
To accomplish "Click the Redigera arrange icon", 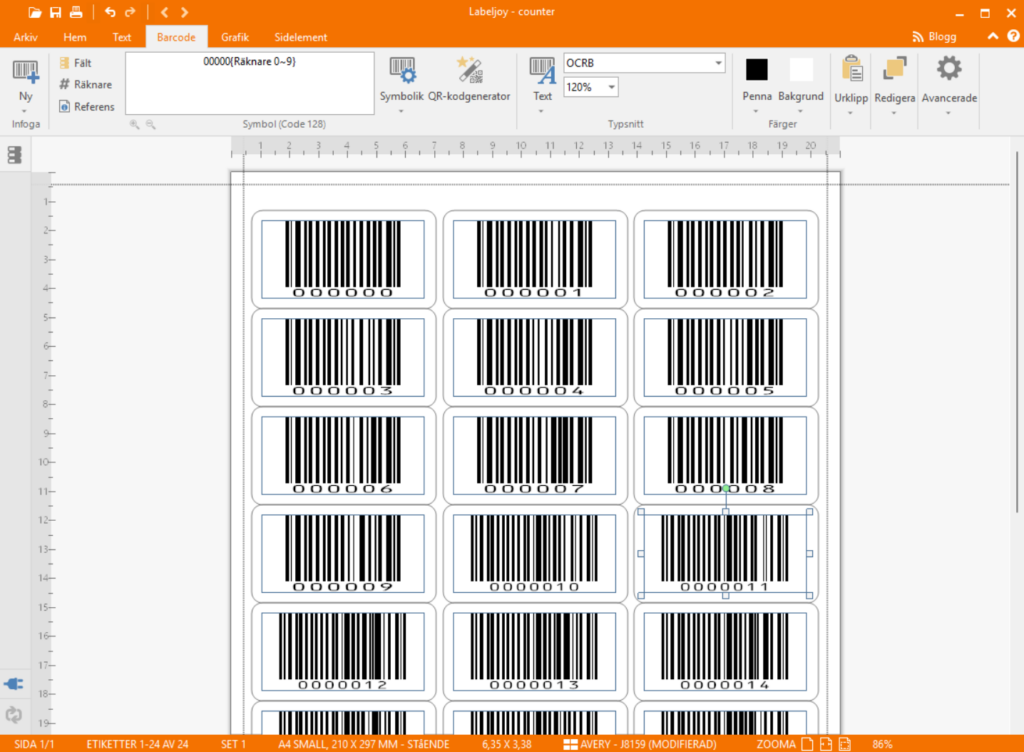I will pyautogui.click(x=894, y=70).
